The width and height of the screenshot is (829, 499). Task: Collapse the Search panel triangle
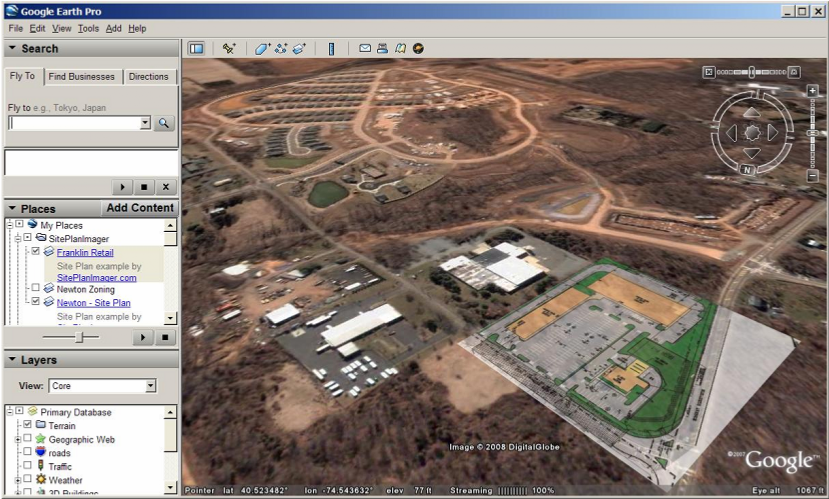pos(12,48)
